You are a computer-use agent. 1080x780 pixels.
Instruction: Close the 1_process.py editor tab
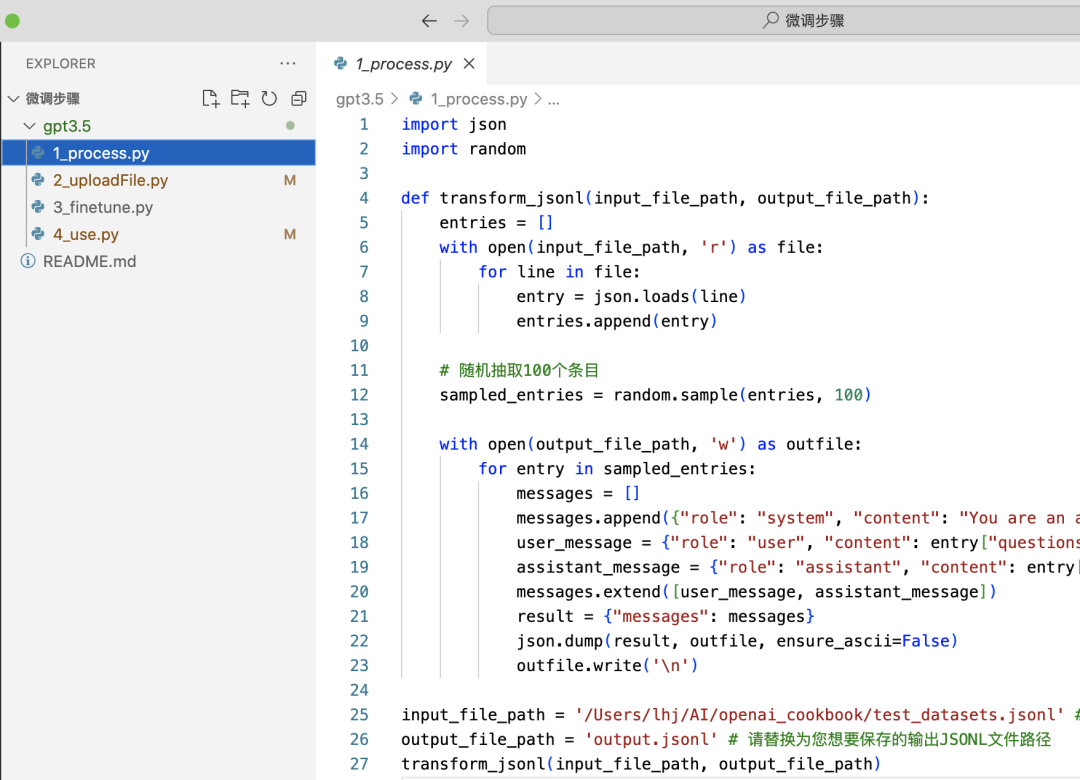coord(469,63)
